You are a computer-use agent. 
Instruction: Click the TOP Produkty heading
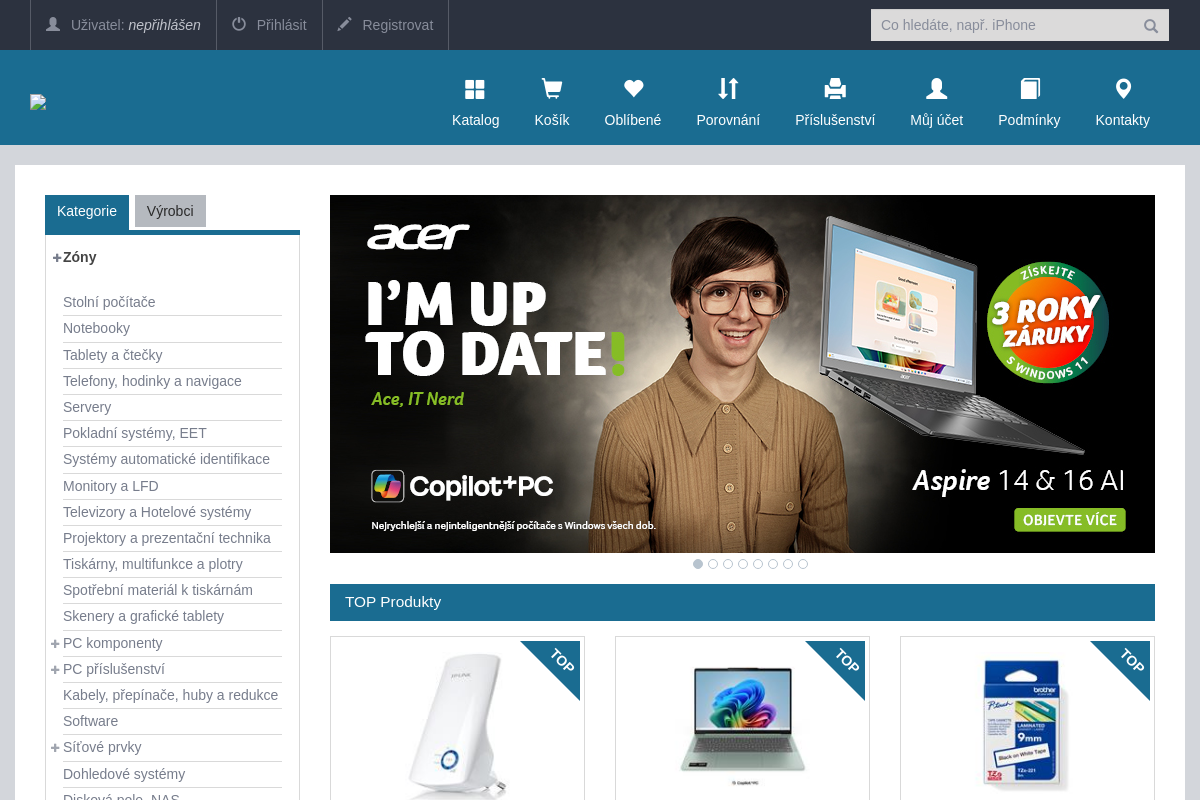[393, 602]
